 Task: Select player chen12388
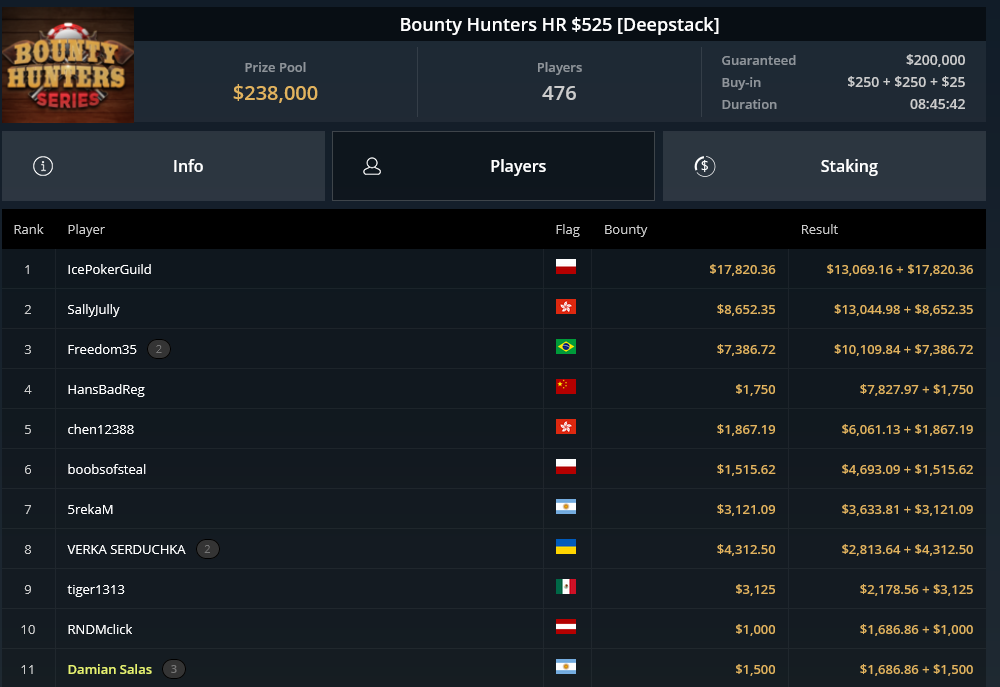[x=101, y=429]
